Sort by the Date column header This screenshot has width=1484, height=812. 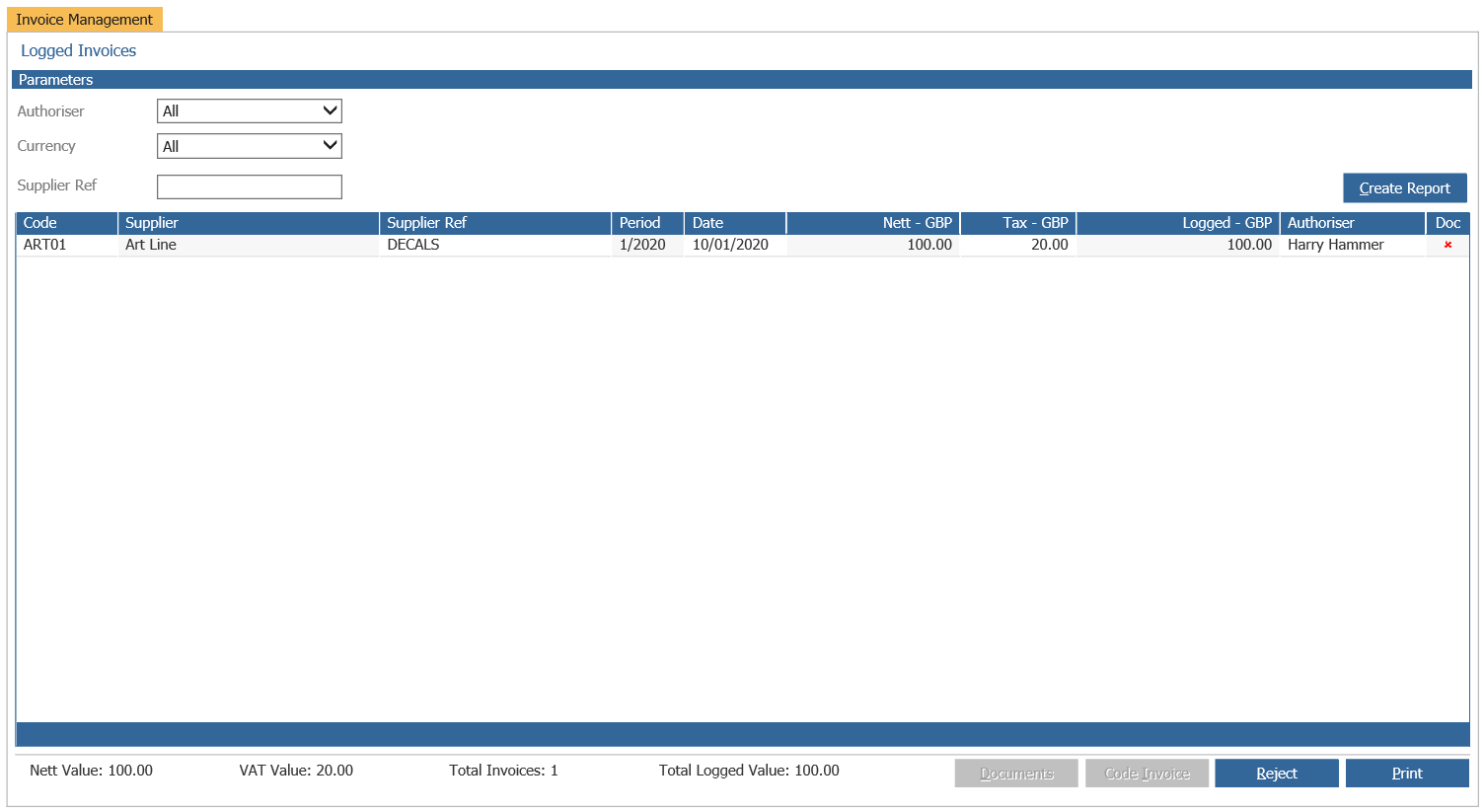pyautogui.click(x=736, y=223)
